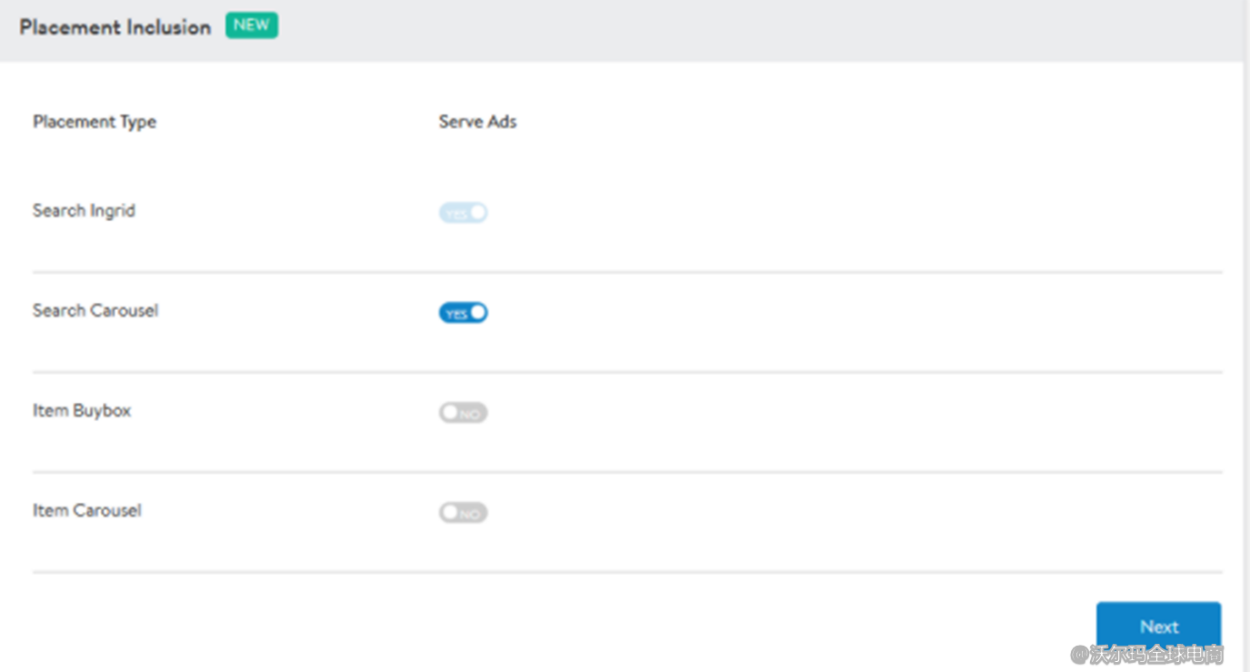Viewport: 1250px width, 672px height.
Task: Click the green NEW badge
Action: click(252, 26)
